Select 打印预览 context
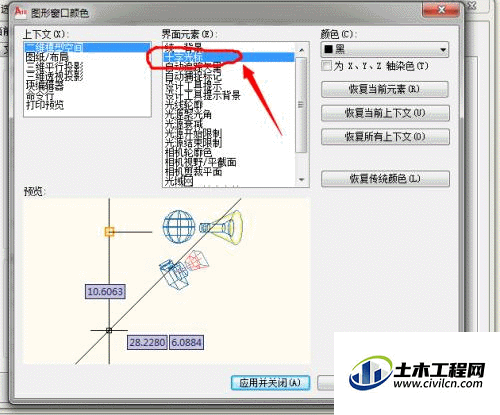Image resolution: width=500 pixels, height=415 pixels. click(87, 105)
